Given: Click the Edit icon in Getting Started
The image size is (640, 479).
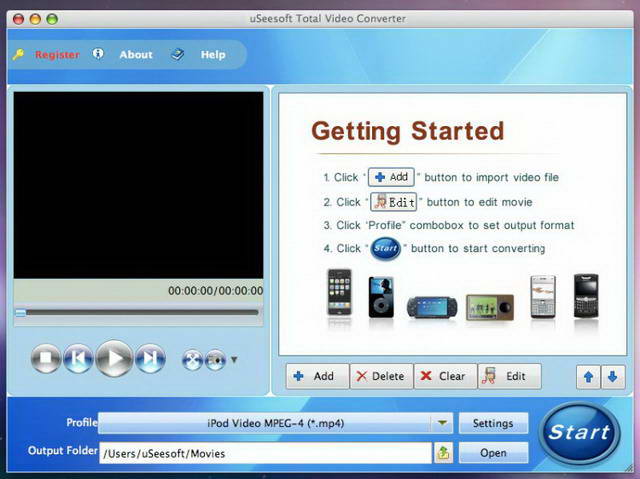Looking at the screenshot, I should 393,202.
